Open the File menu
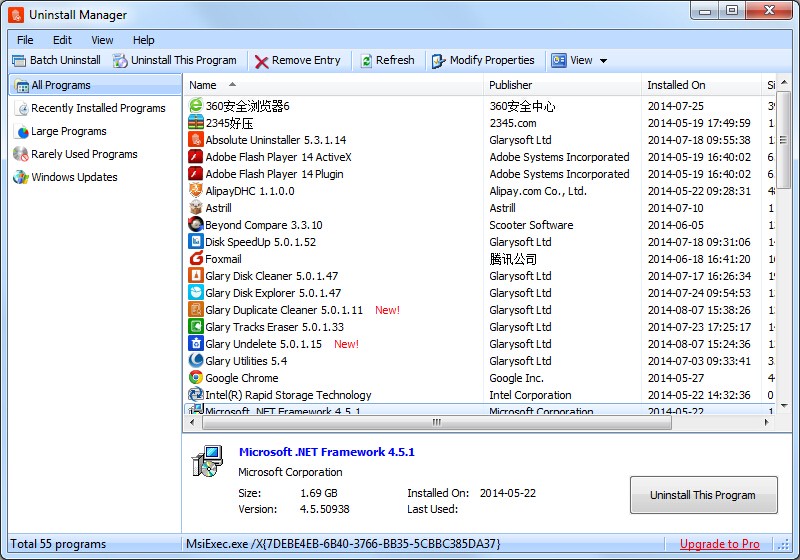This screenshot has height=560, width=800. [25, 40]
